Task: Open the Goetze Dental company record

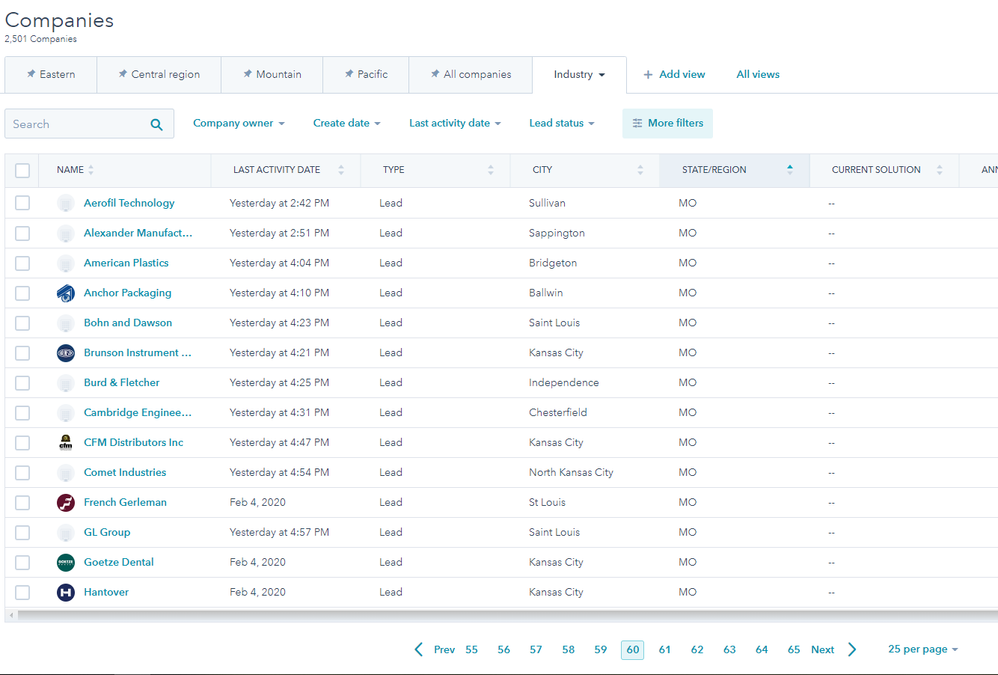Action: (x=119, y=562)
